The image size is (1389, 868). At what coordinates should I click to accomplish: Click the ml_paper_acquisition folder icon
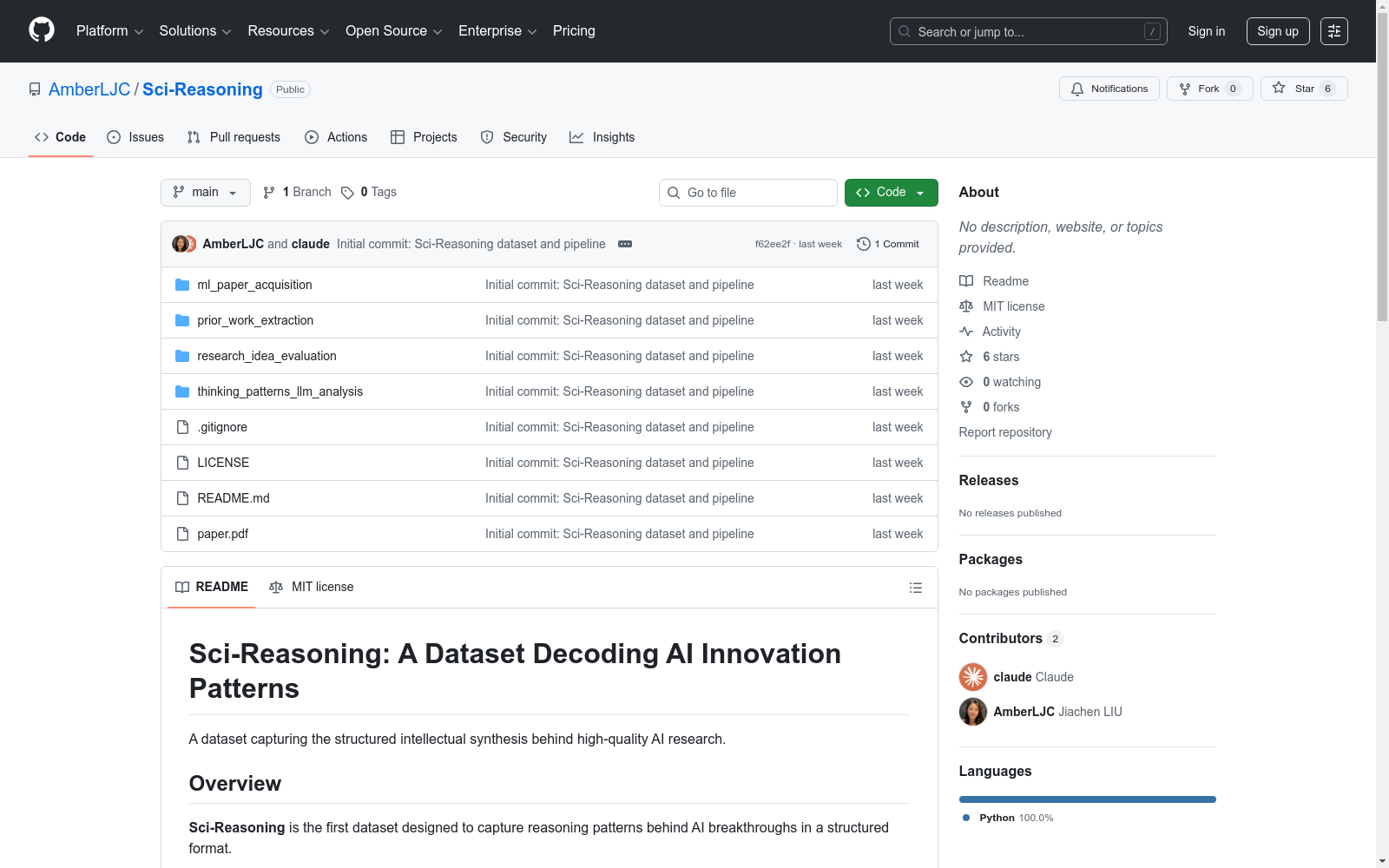click(x=182, y=285)
